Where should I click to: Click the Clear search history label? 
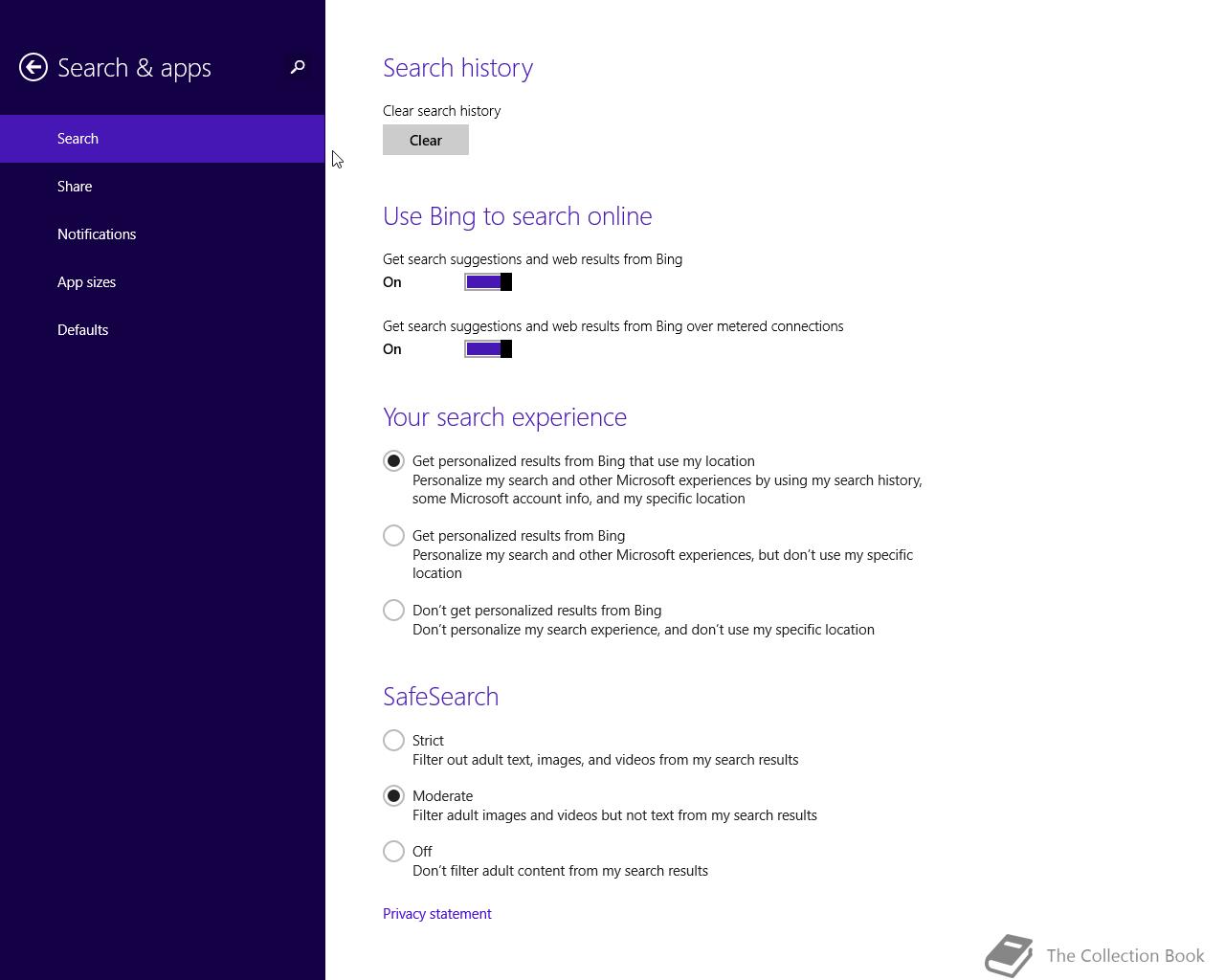pos(442,111)
